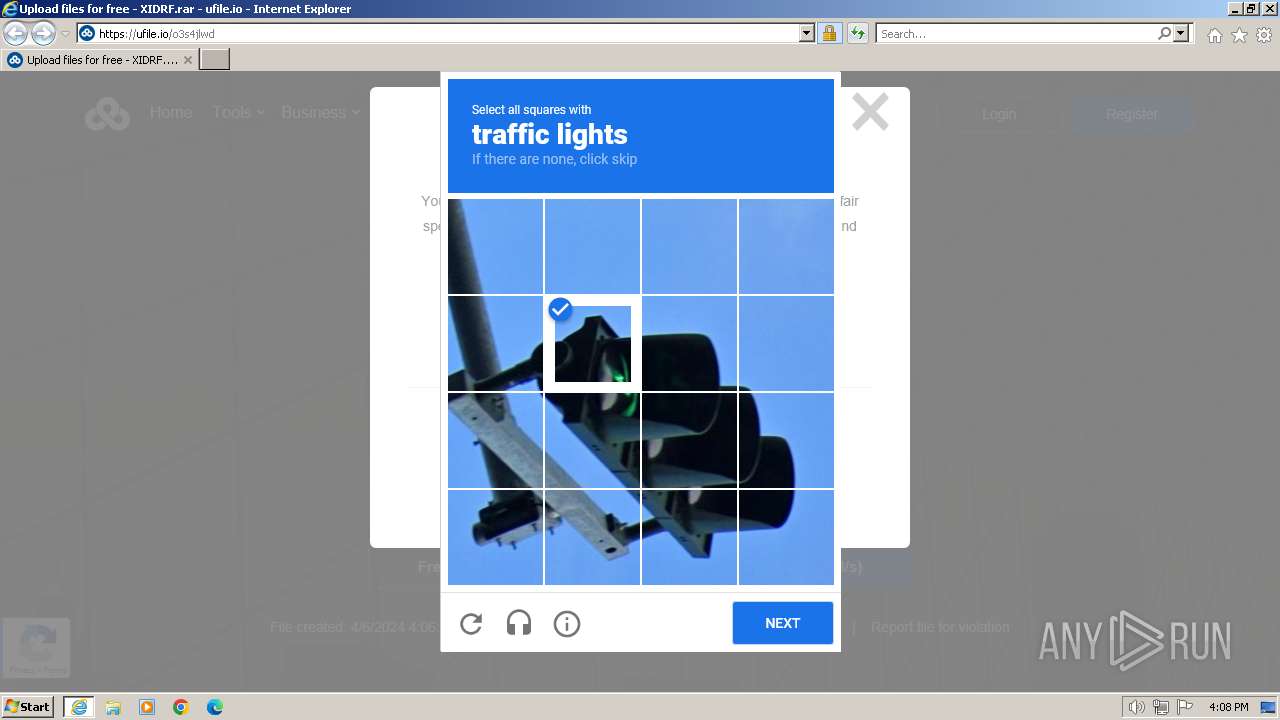Open Internet Explorer from the taskbar
The width and height of the screenshot is (1280, 720).
click(x=79, y=707)
